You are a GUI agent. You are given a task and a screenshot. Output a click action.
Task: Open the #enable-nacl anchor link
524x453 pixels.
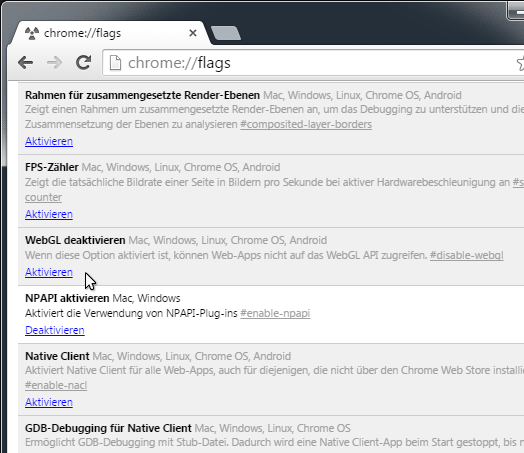click(56, 385)
